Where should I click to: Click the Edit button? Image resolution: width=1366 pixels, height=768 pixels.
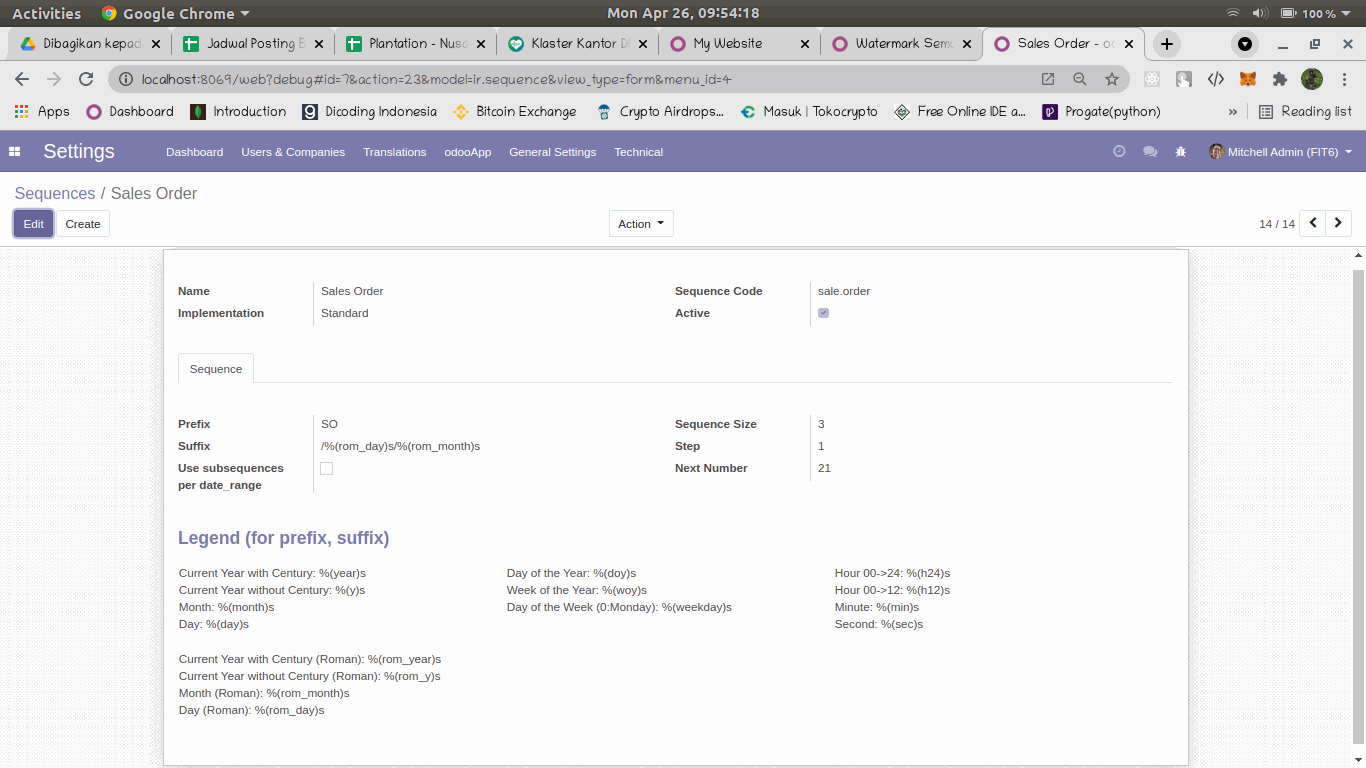tap(33, 224)
